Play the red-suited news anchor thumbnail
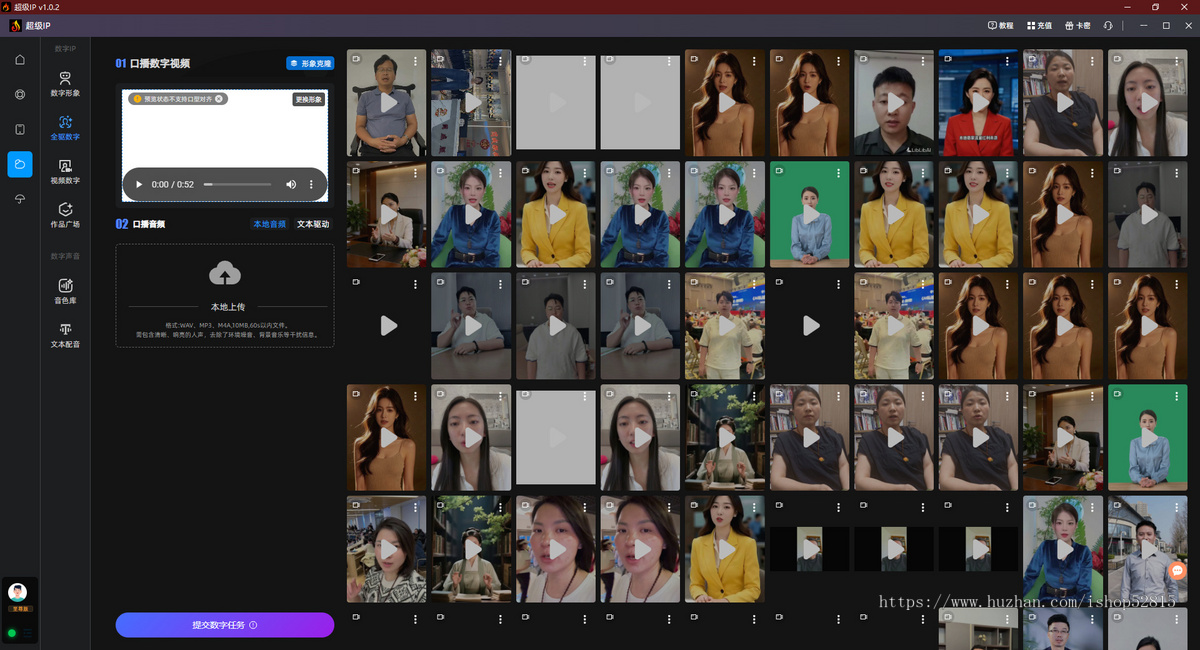 [x=979, y=102]
